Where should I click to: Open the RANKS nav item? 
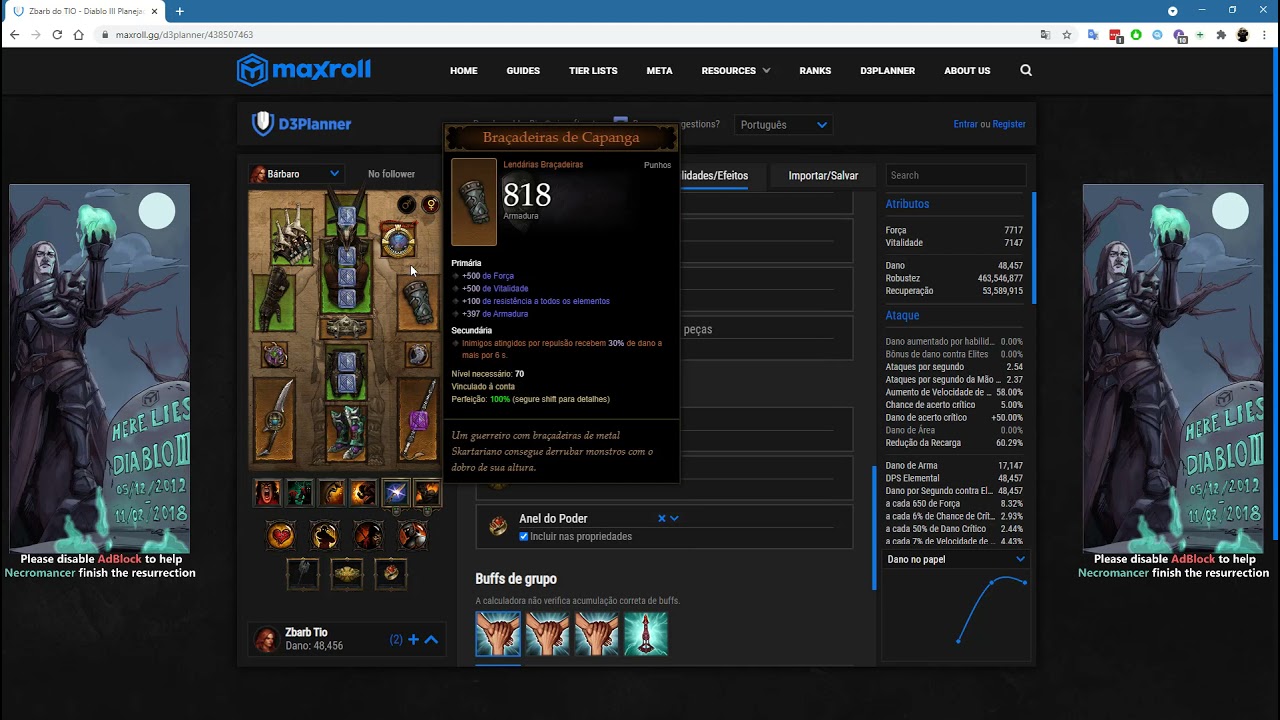click(815, 71)
